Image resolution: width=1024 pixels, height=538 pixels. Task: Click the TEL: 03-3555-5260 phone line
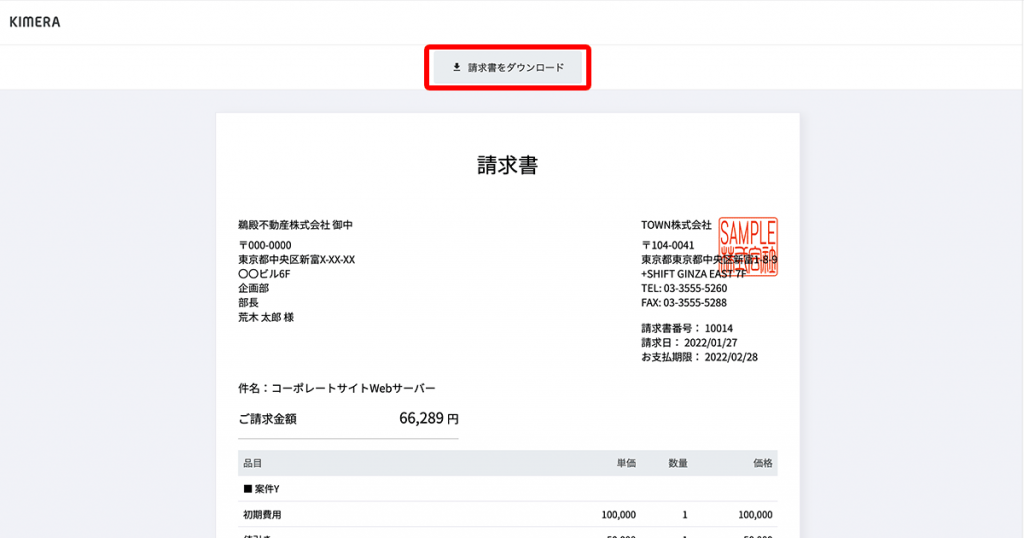tap(684, 288)
